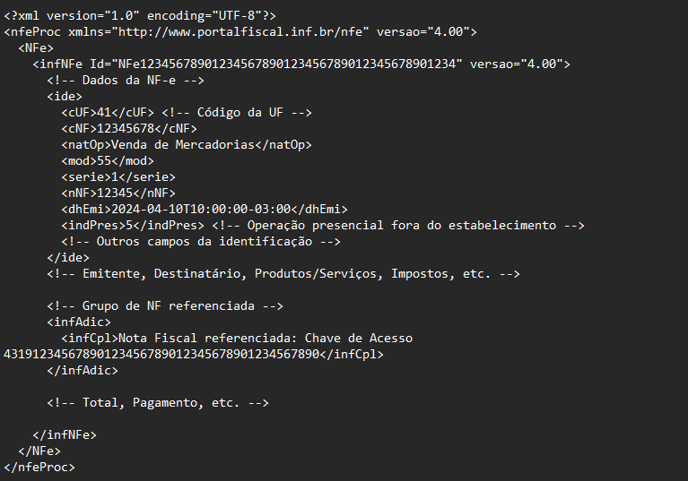Click the closing nfeProc tag
The height and width of the screenshot is (481, 688).
tap(39, 467)
